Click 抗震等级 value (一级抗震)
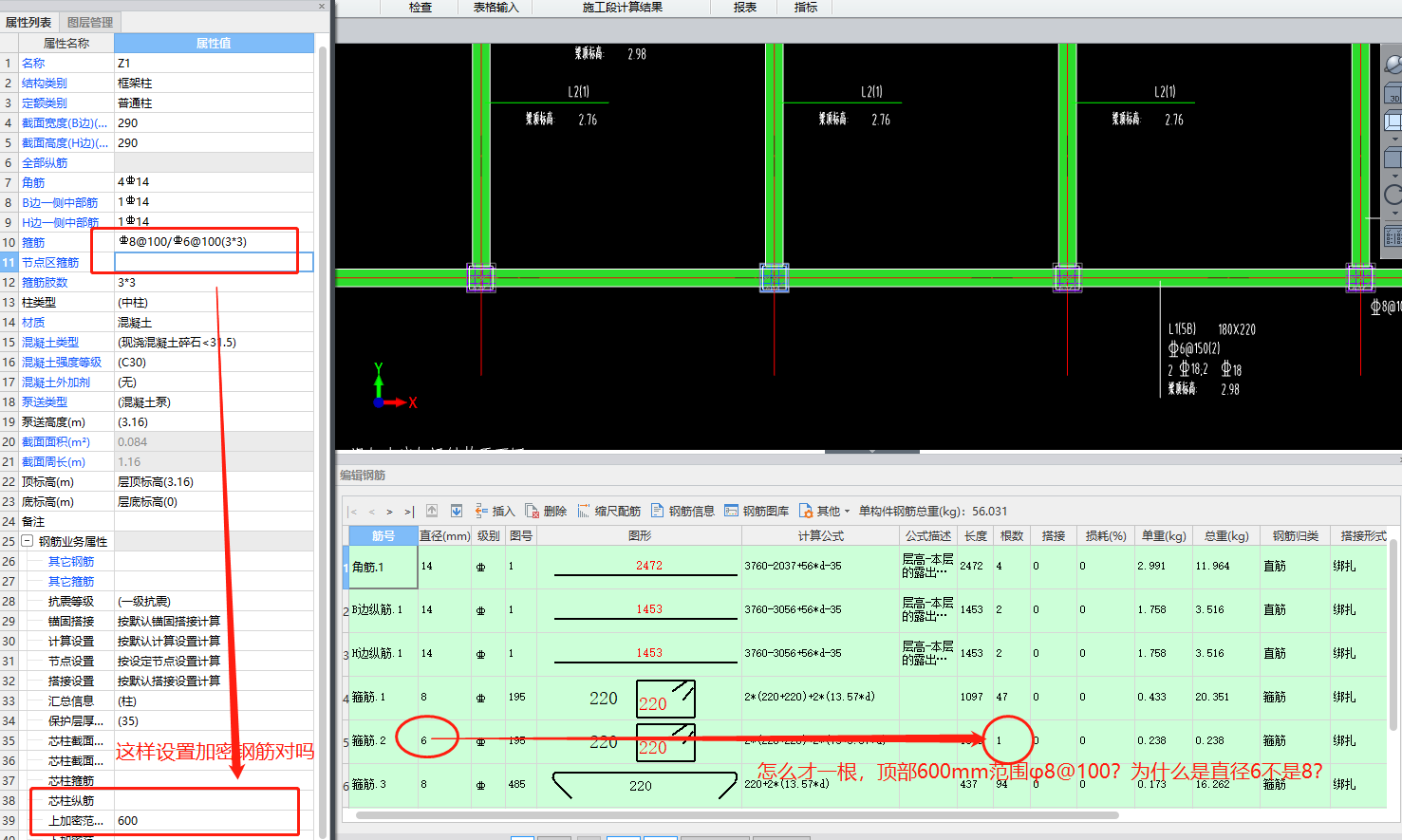Screen dimensions: 1402x840 coord(214,601)
